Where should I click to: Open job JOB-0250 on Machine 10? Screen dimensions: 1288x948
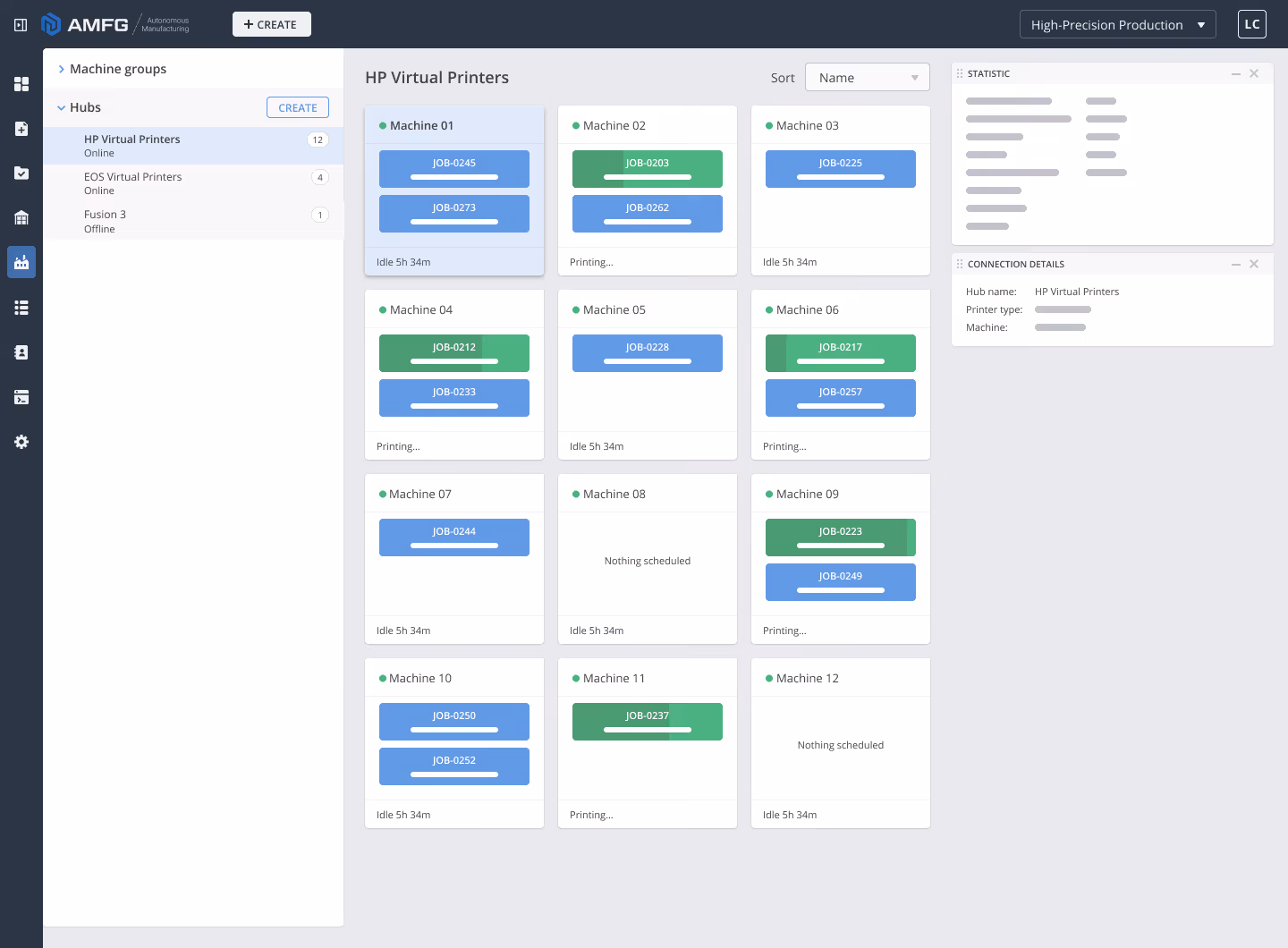click(x=454, y=722)
